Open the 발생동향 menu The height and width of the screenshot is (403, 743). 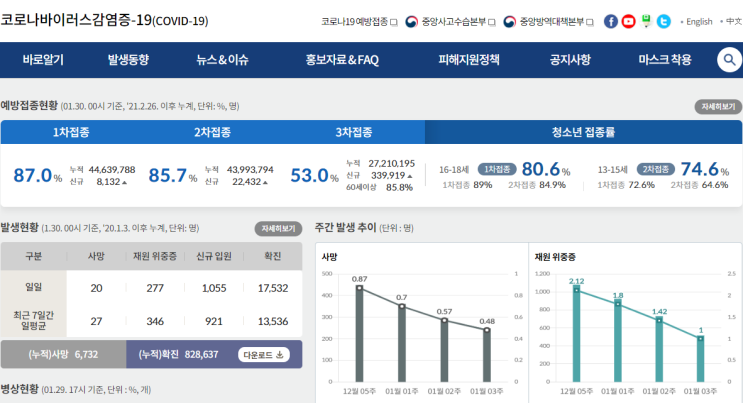click(128, 60)
